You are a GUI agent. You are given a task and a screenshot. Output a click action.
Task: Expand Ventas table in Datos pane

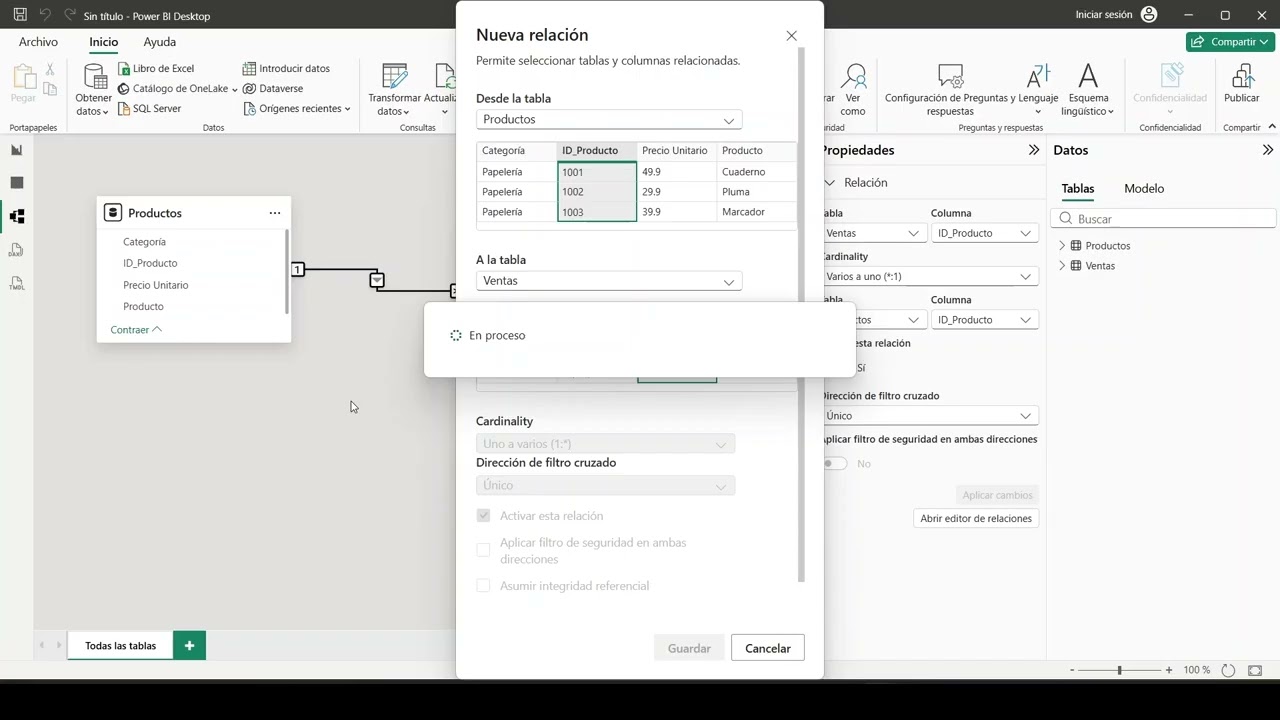coord(1062,266)
